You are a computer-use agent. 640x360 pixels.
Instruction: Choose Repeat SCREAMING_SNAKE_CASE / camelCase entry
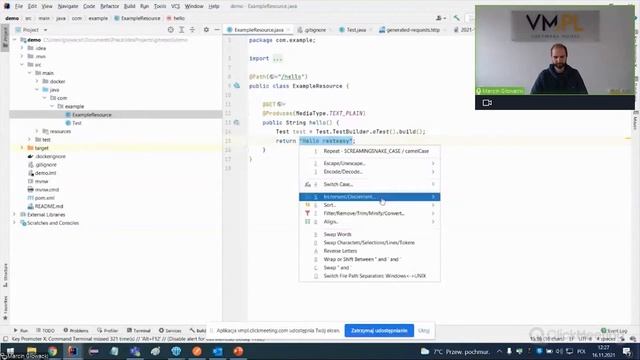[369, 151]
